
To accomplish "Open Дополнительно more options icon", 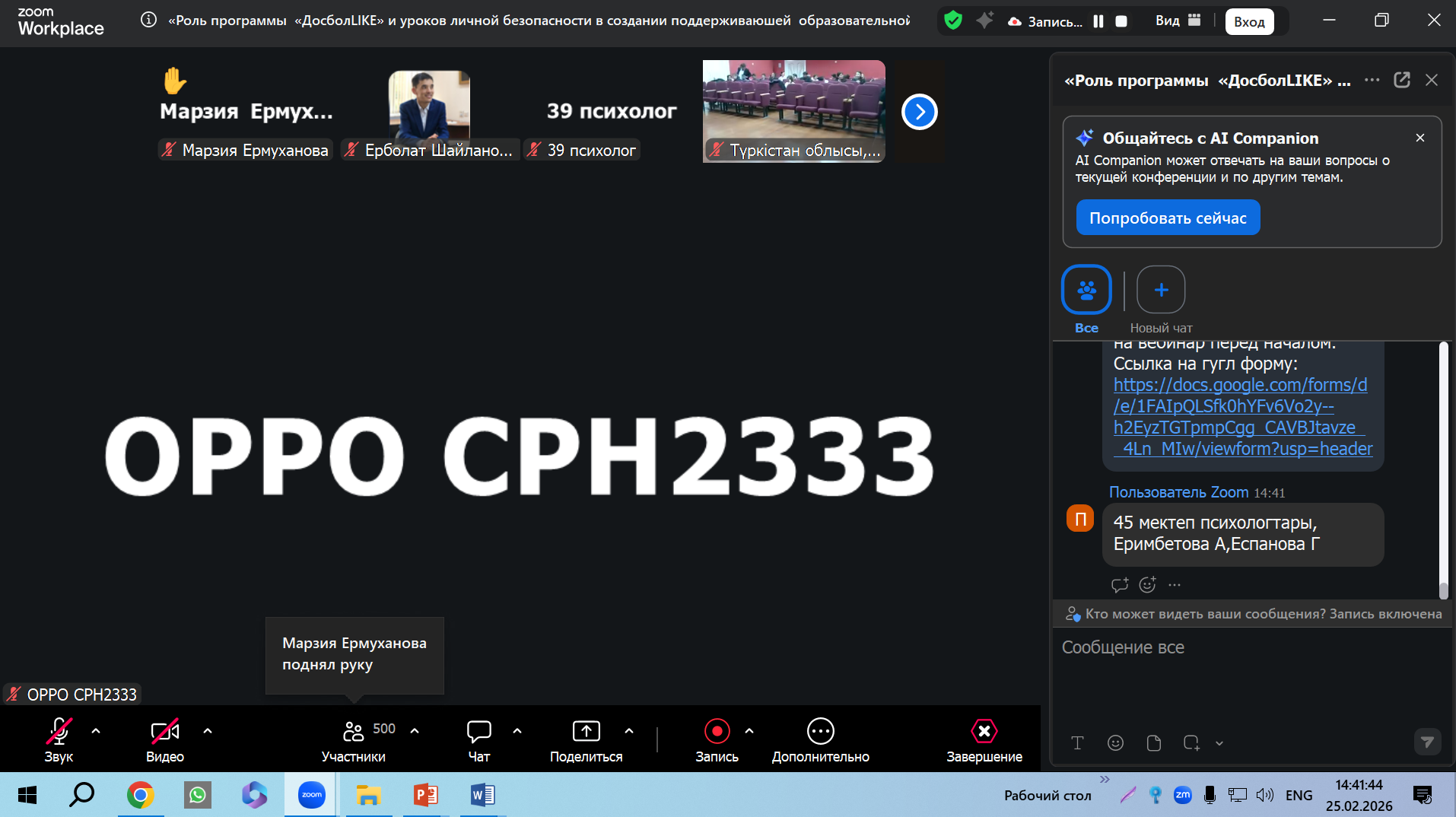I will click(820, 732).
